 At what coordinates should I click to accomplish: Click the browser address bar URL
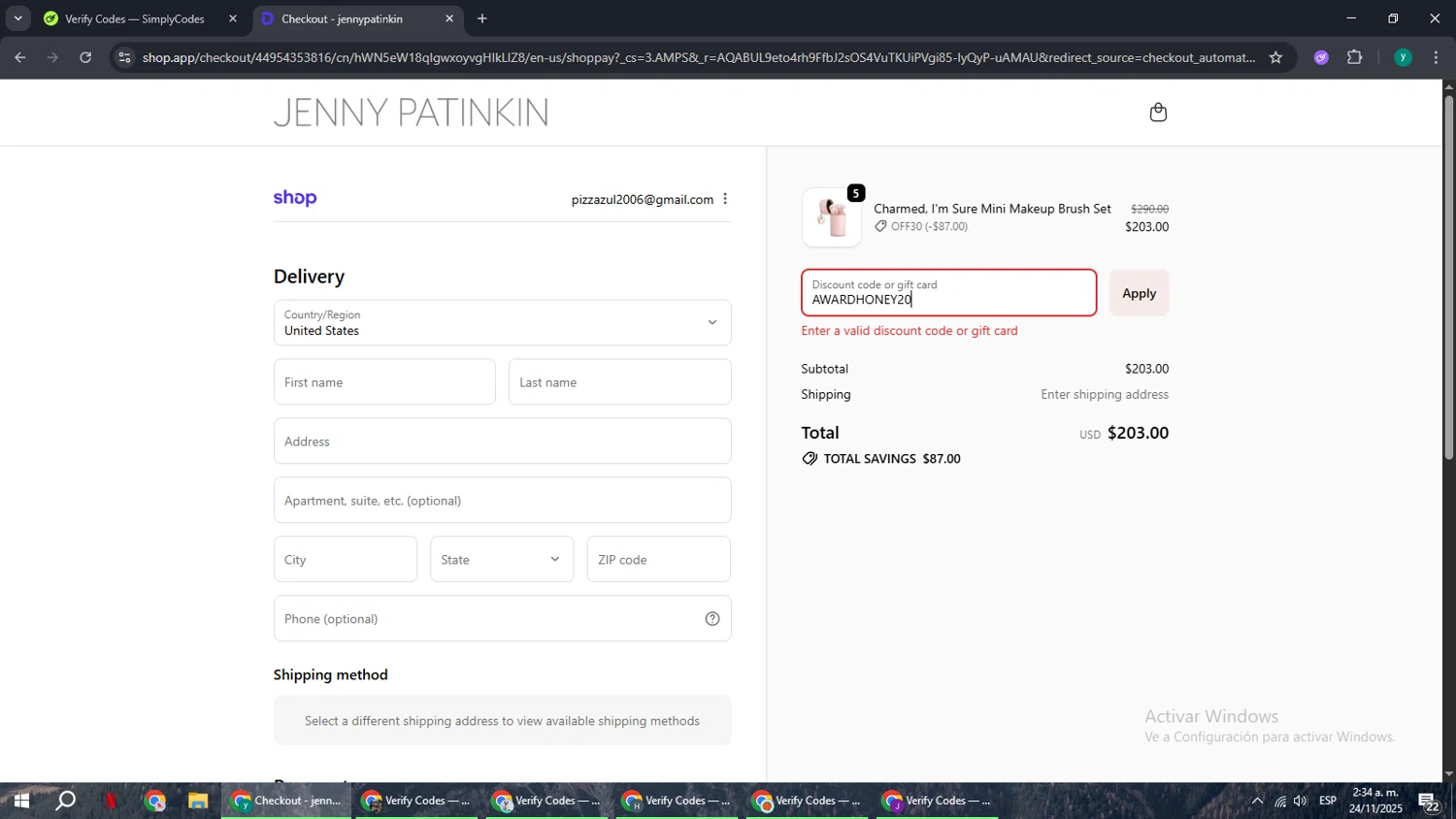pyautogui.click(x=697, y=57)
